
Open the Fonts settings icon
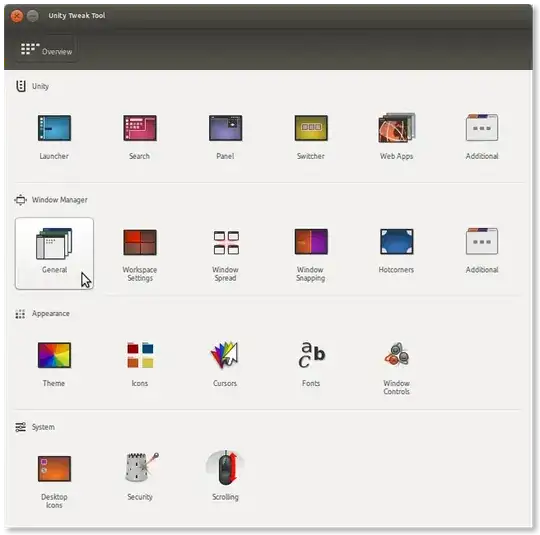pos(311,355)
